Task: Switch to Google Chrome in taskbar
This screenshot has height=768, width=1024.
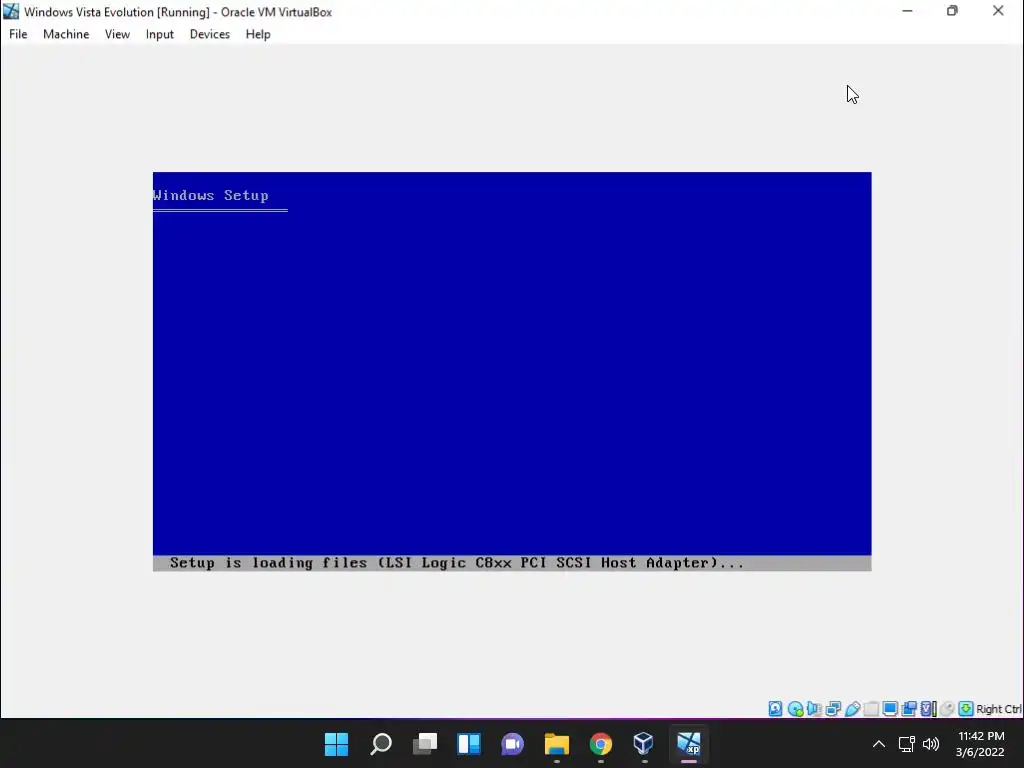Action: coord(601,744)
